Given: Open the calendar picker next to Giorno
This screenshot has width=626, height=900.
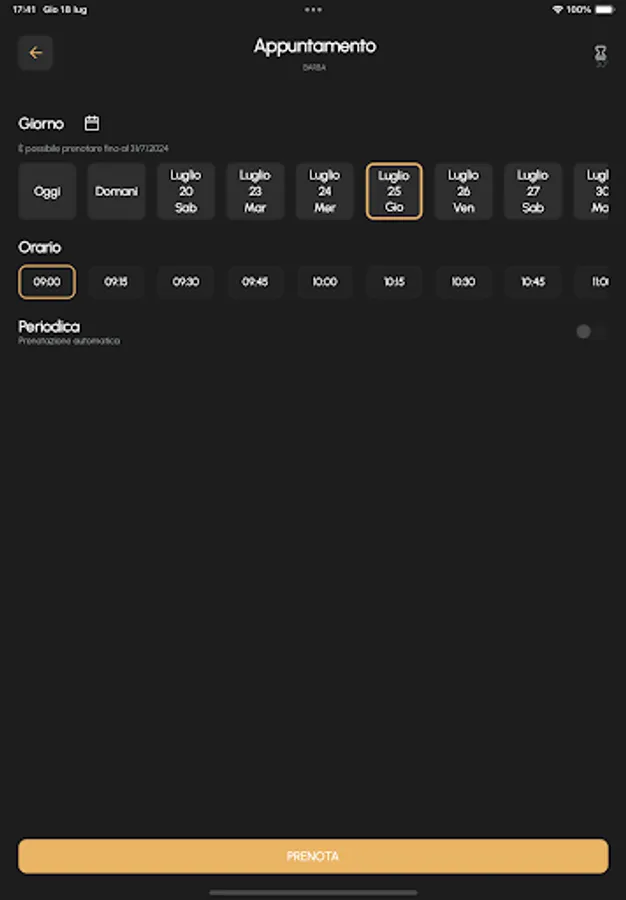Looking at the screenshot, I should point(92,123).
